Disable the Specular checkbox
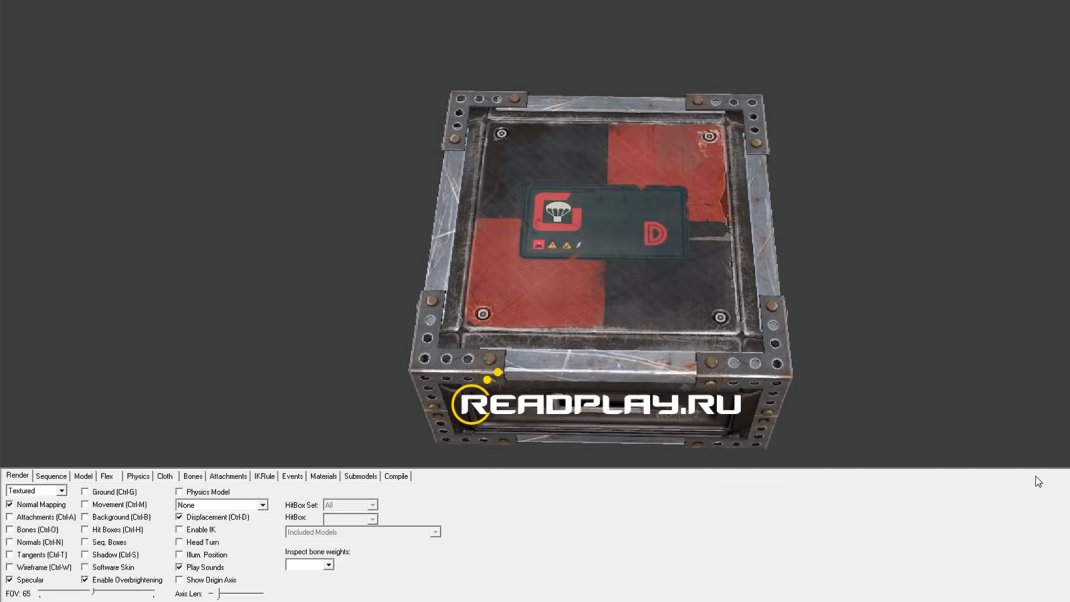 point(10,579)
